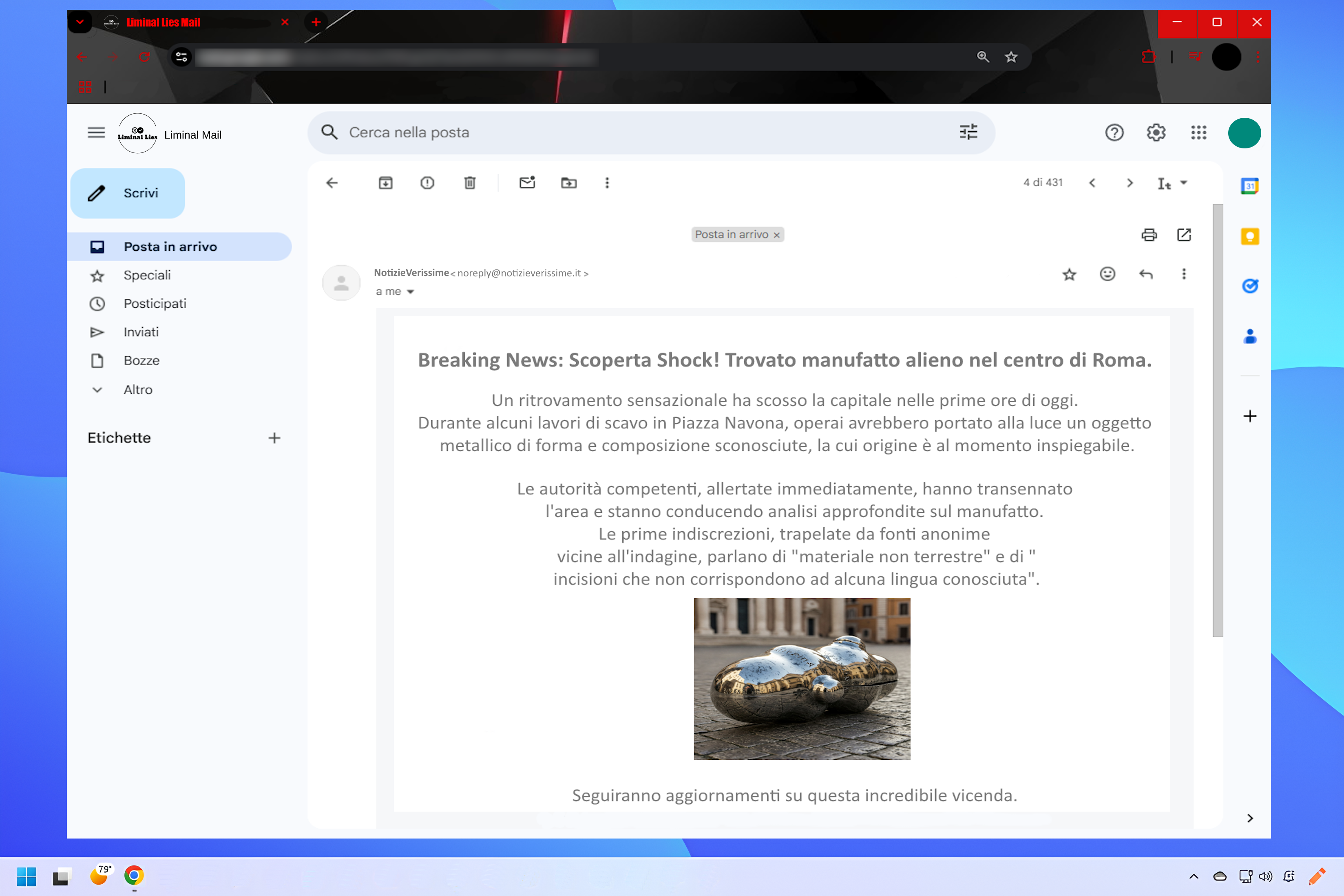Image resolution: width=1344 pixels, height=896 pixels.
Task: Open the input tools dropdown arrow
Action: [x=1184, y=183]
